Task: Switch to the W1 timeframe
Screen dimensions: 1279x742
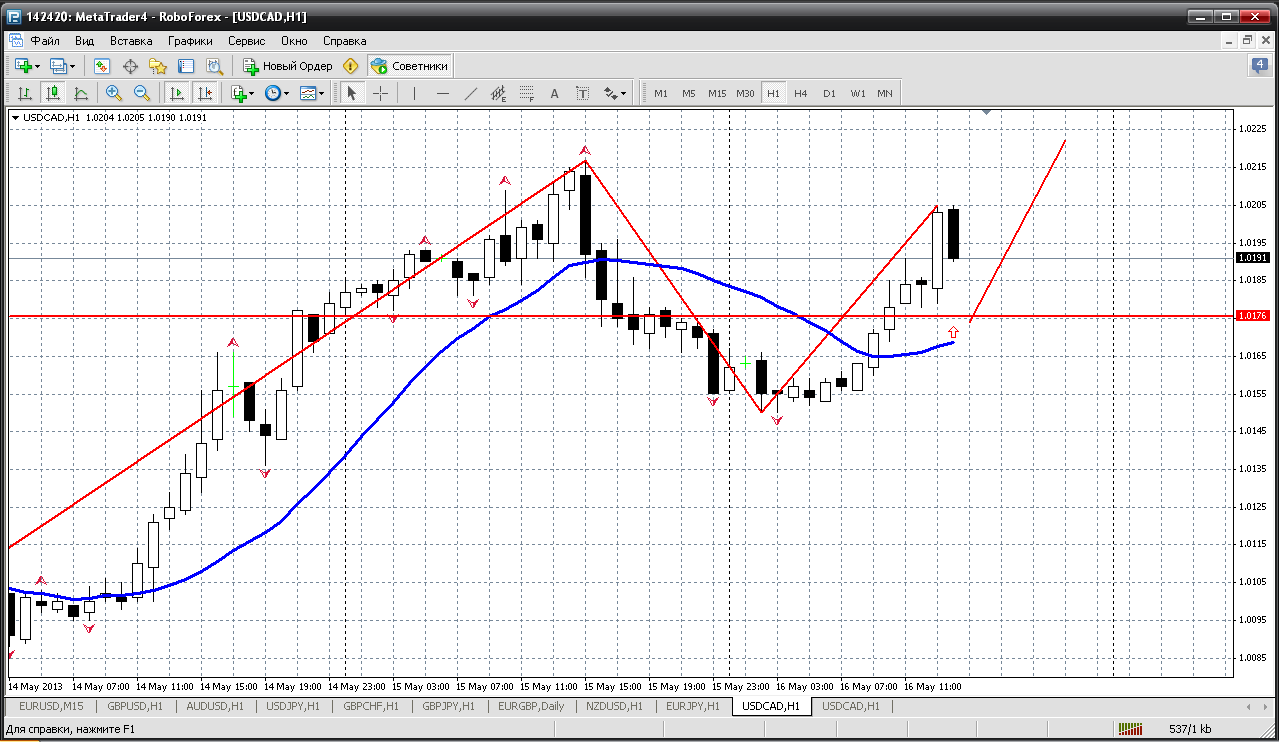Action: (x=858, y=93)
